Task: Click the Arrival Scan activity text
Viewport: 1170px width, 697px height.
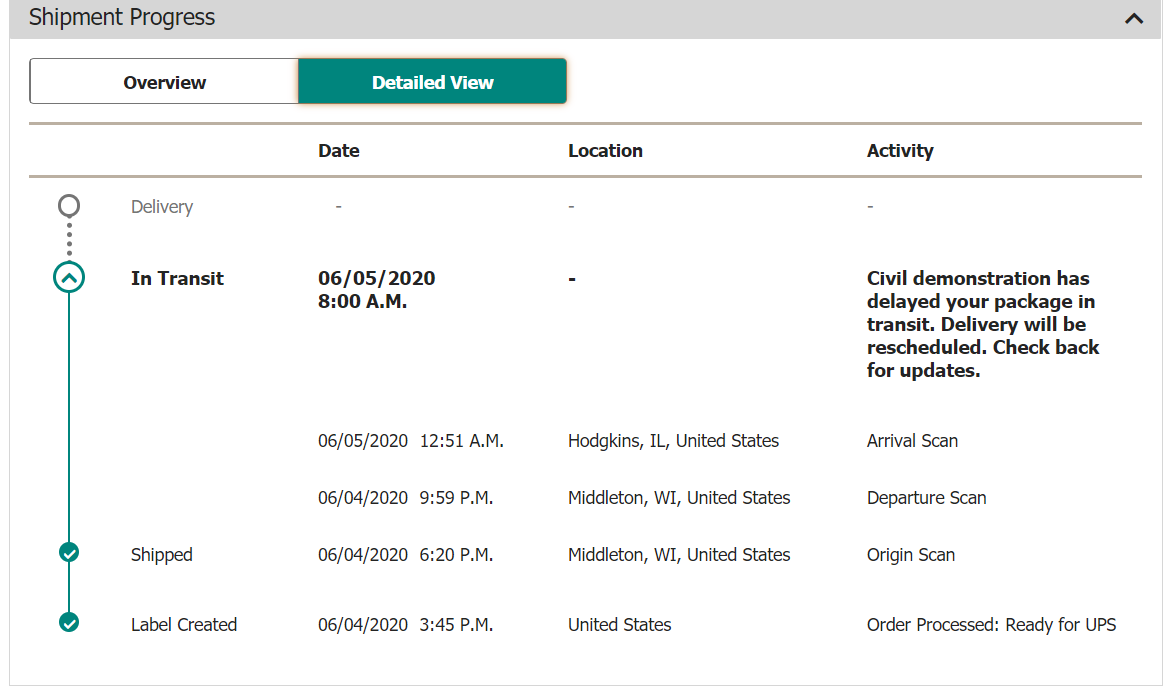Action: [x=912, y=441]
